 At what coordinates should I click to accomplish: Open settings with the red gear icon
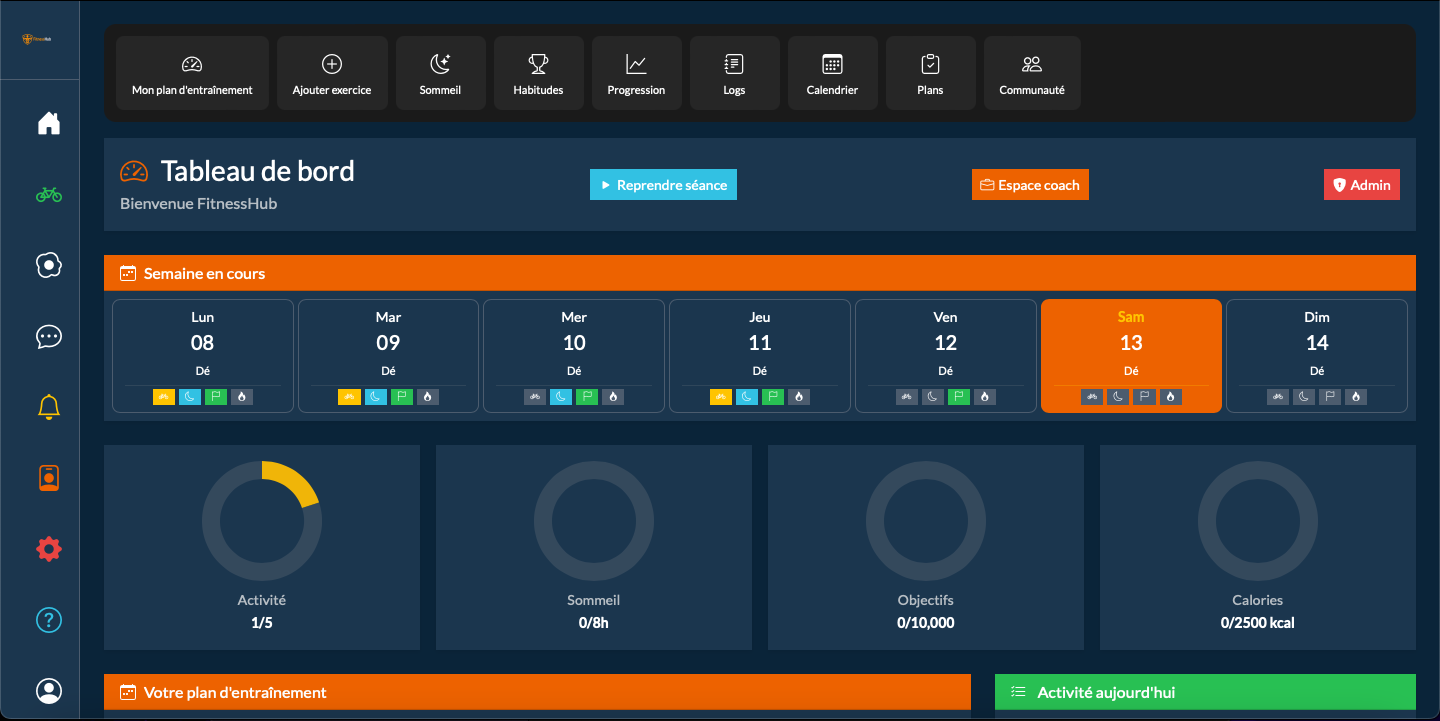48,548
